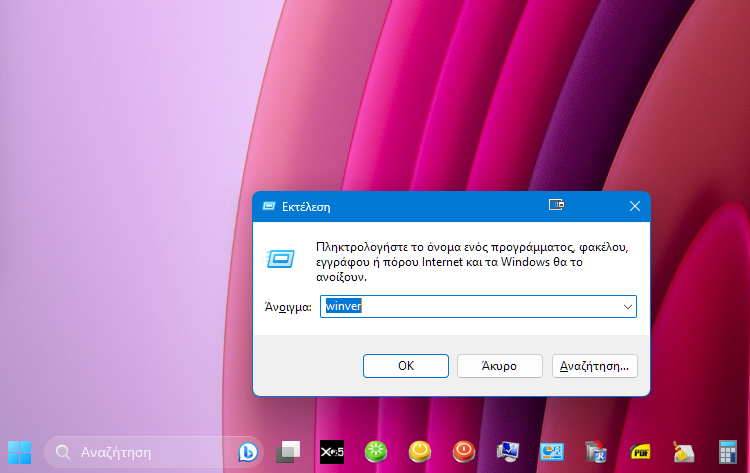The image size is (750, 473).
Task: Expand the Άνοιγμα history dropdown arrow
Action: (628, 307)
